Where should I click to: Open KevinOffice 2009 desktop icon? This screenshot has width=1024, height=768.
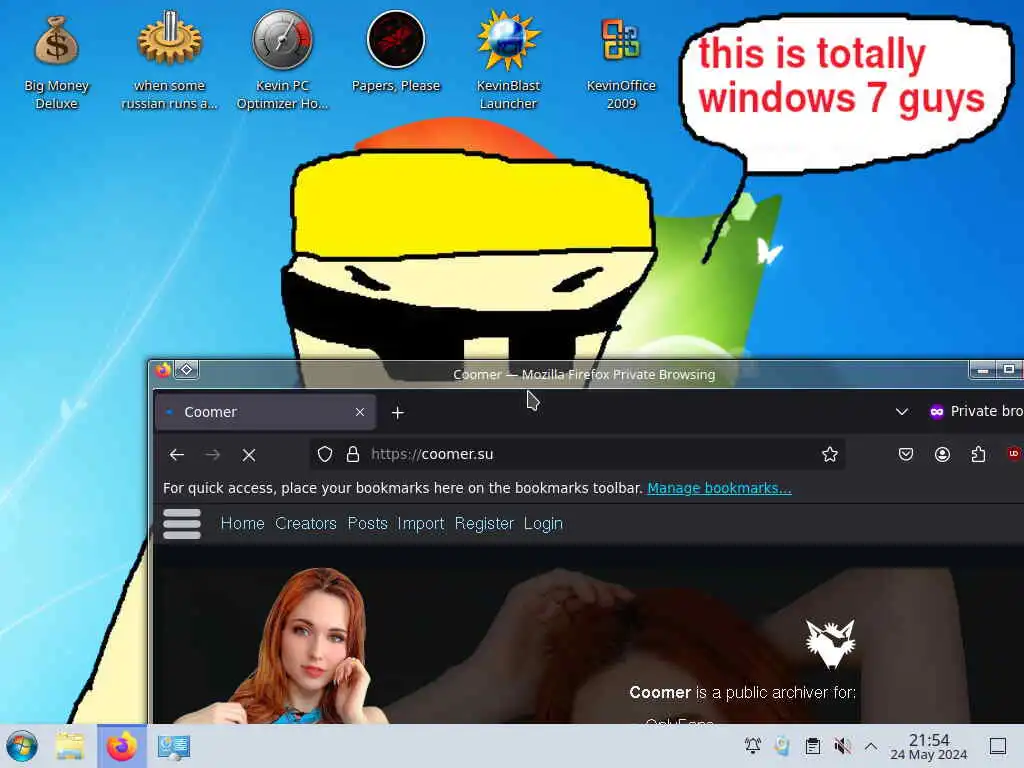click(621, 61)
